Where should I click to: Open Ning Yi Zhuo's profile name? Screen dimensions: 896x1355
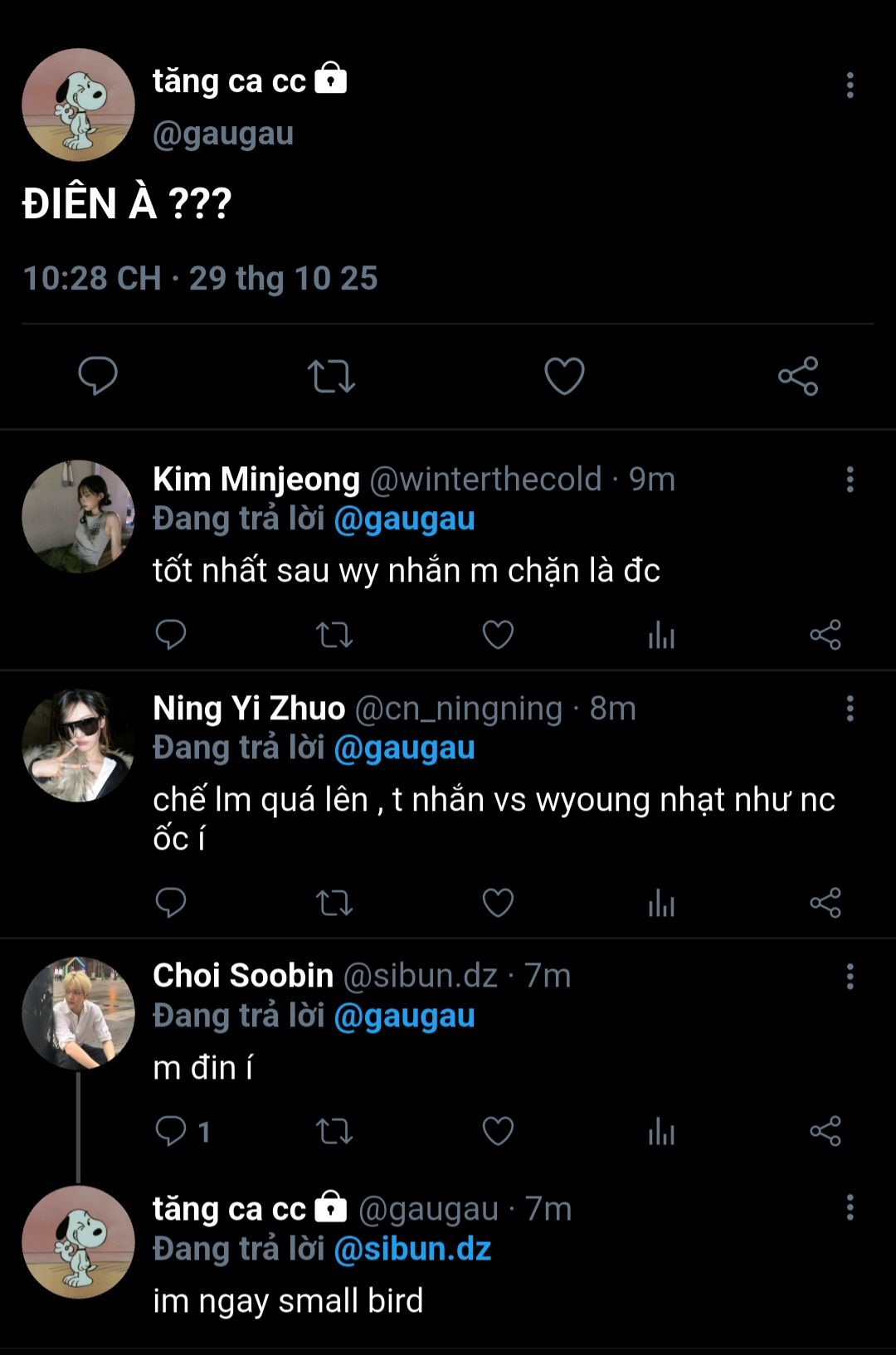pos(249,709)
